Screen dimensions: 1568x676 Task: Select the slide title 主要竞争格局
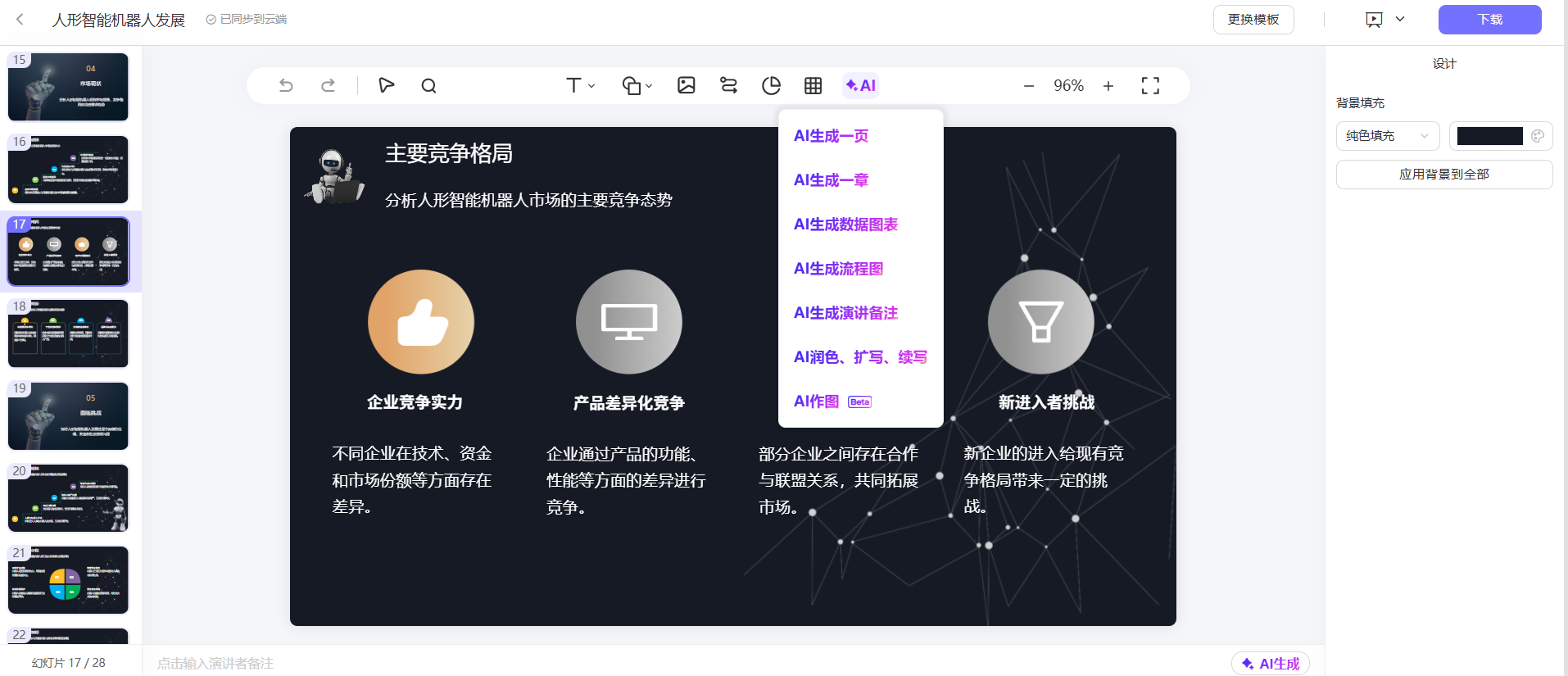pyautogui.click(x=449, y=153)
